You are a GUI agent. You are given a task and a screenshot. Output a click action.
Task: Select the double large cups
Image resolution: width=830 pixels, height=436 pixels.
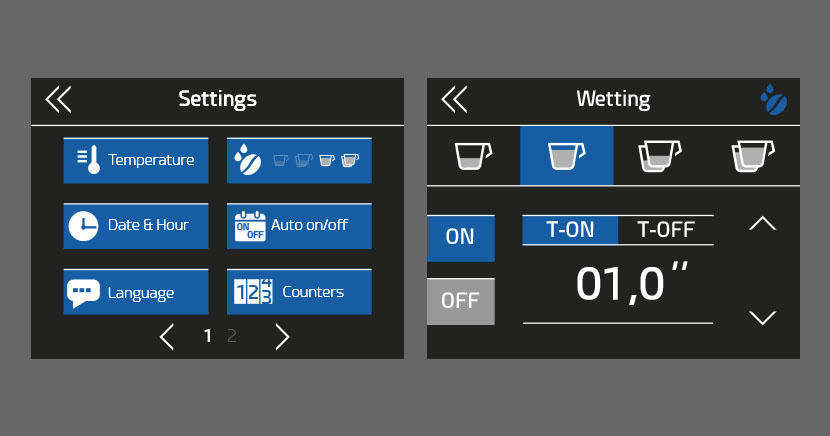click(753, 156)
